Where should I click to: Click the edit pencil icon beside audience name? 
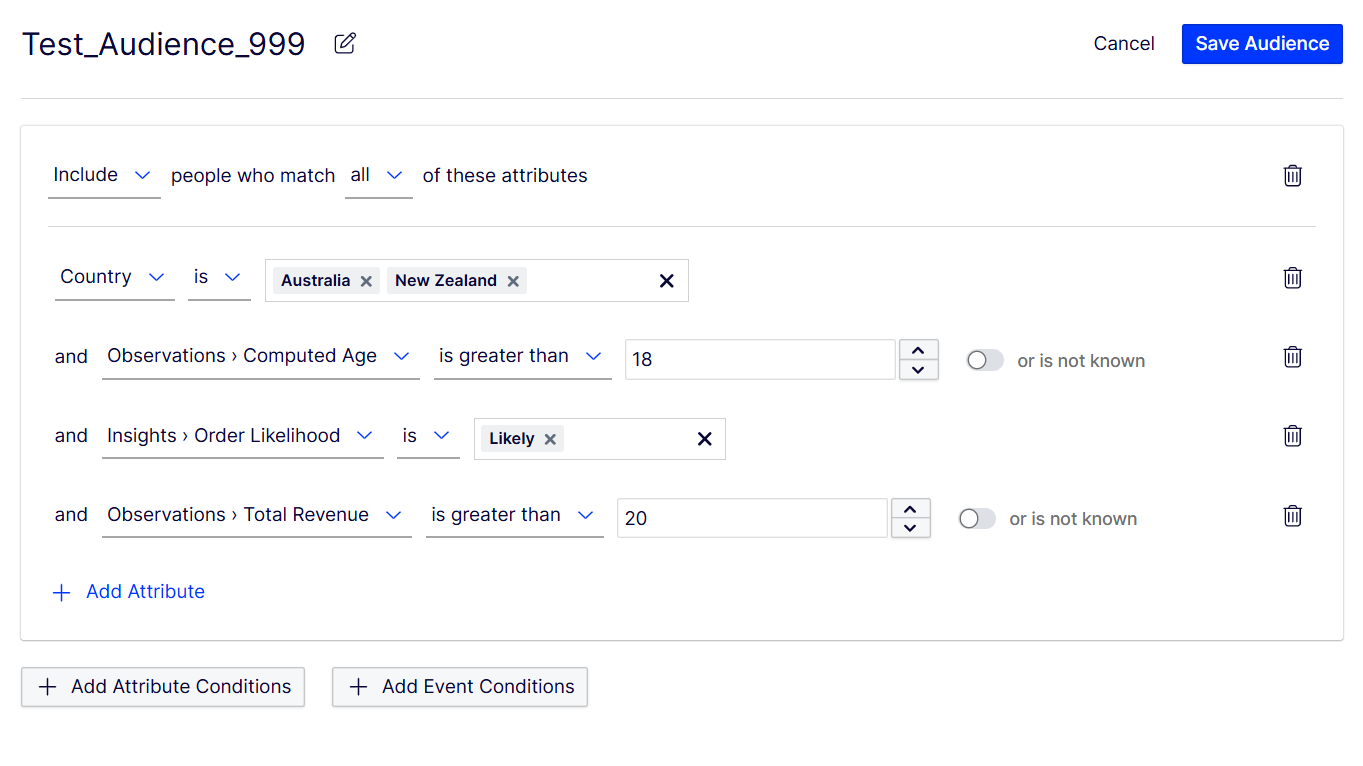coord(345,43)
